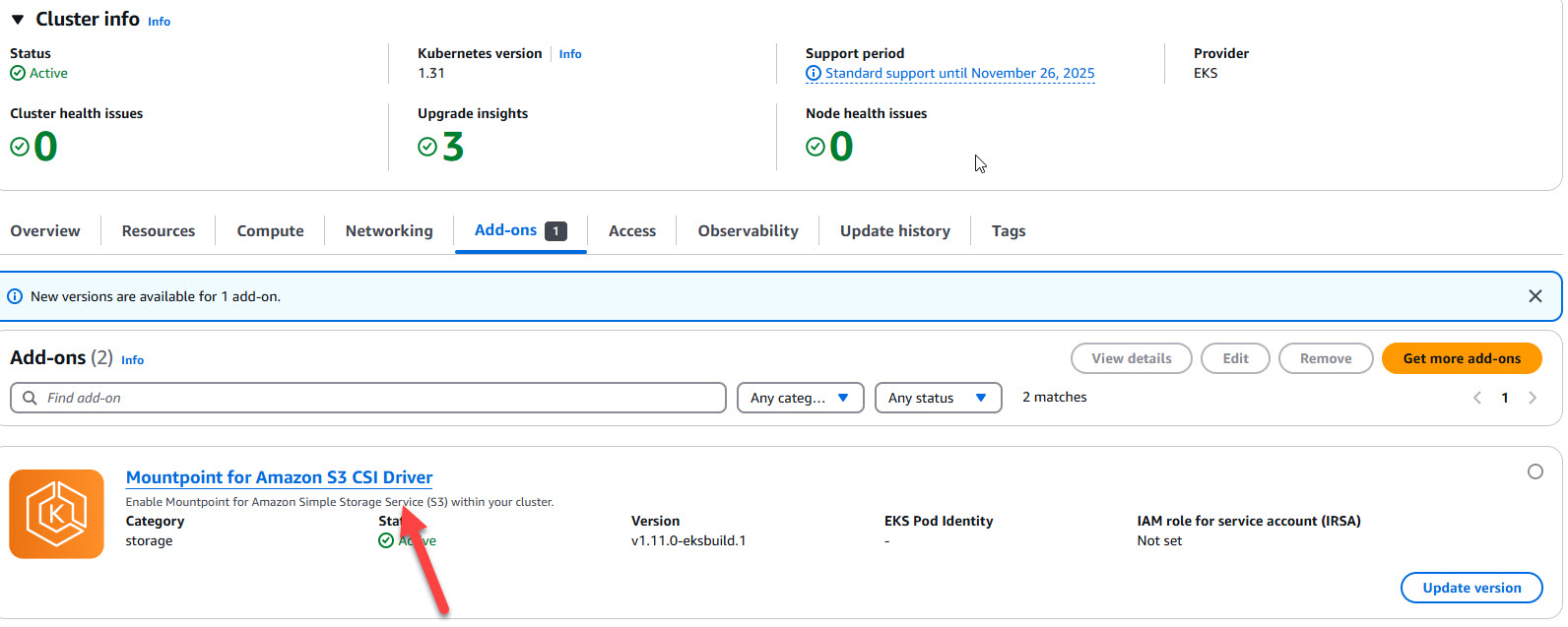
Task: Open the Any category dropdown
Action: [x=801, y=398]
